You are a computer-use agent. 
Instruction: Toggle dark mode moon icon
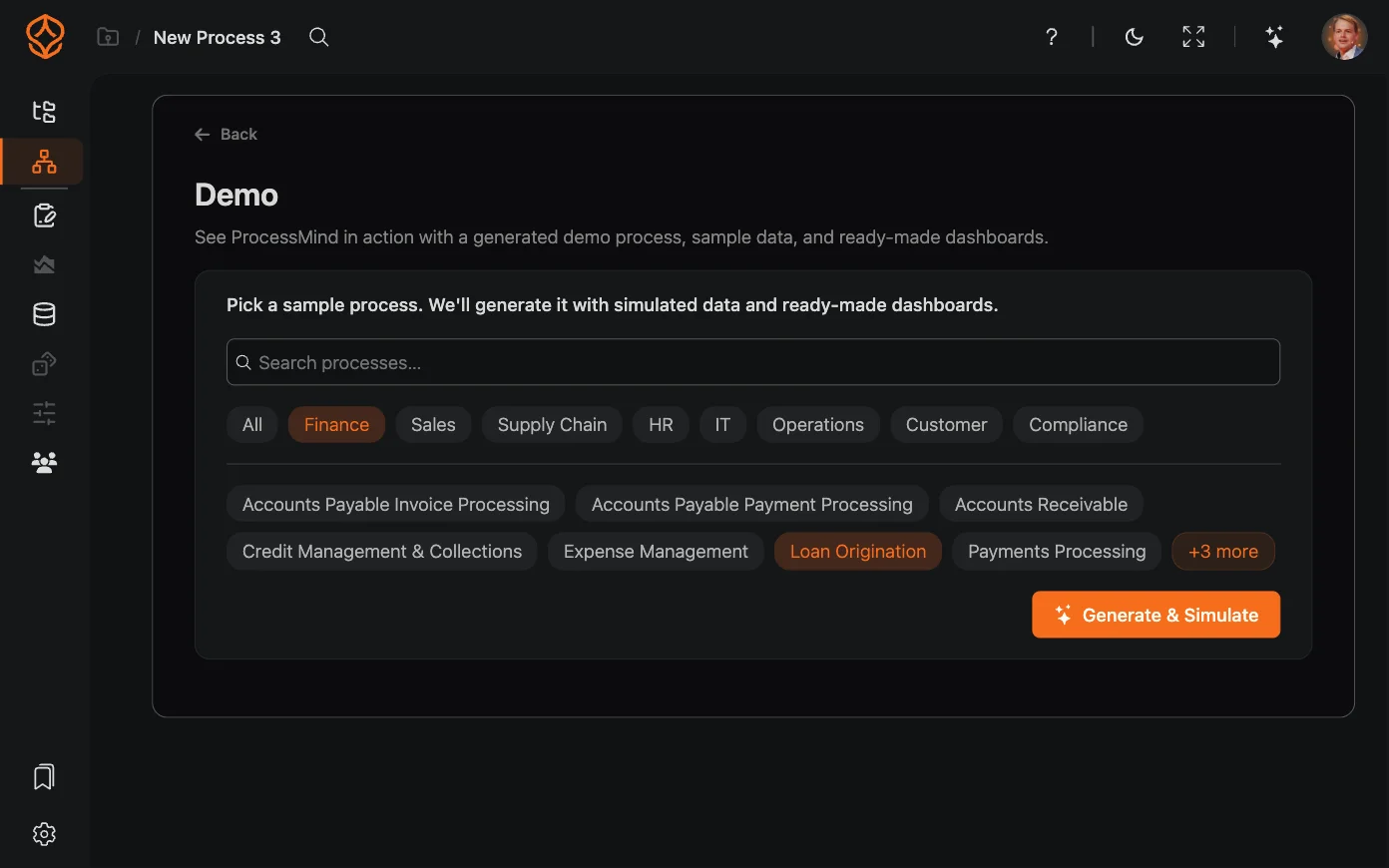(x=1134, y=37)
